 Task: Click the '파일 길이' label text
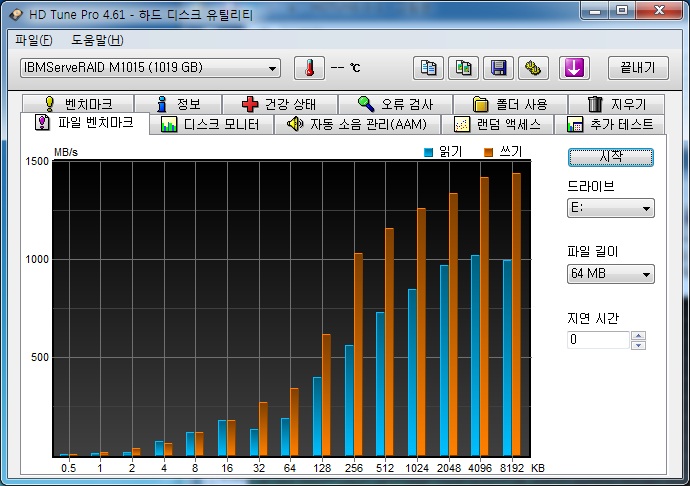coord(593,252)
